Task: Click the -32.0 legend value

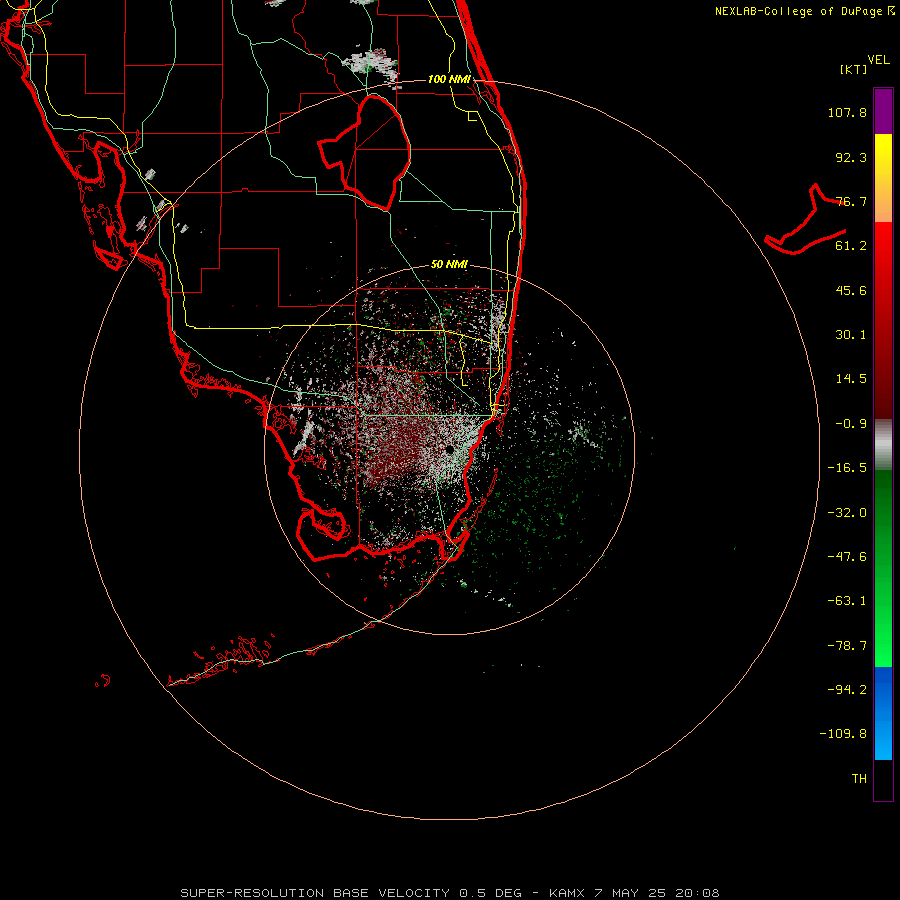Action: [x=847, y=513]
